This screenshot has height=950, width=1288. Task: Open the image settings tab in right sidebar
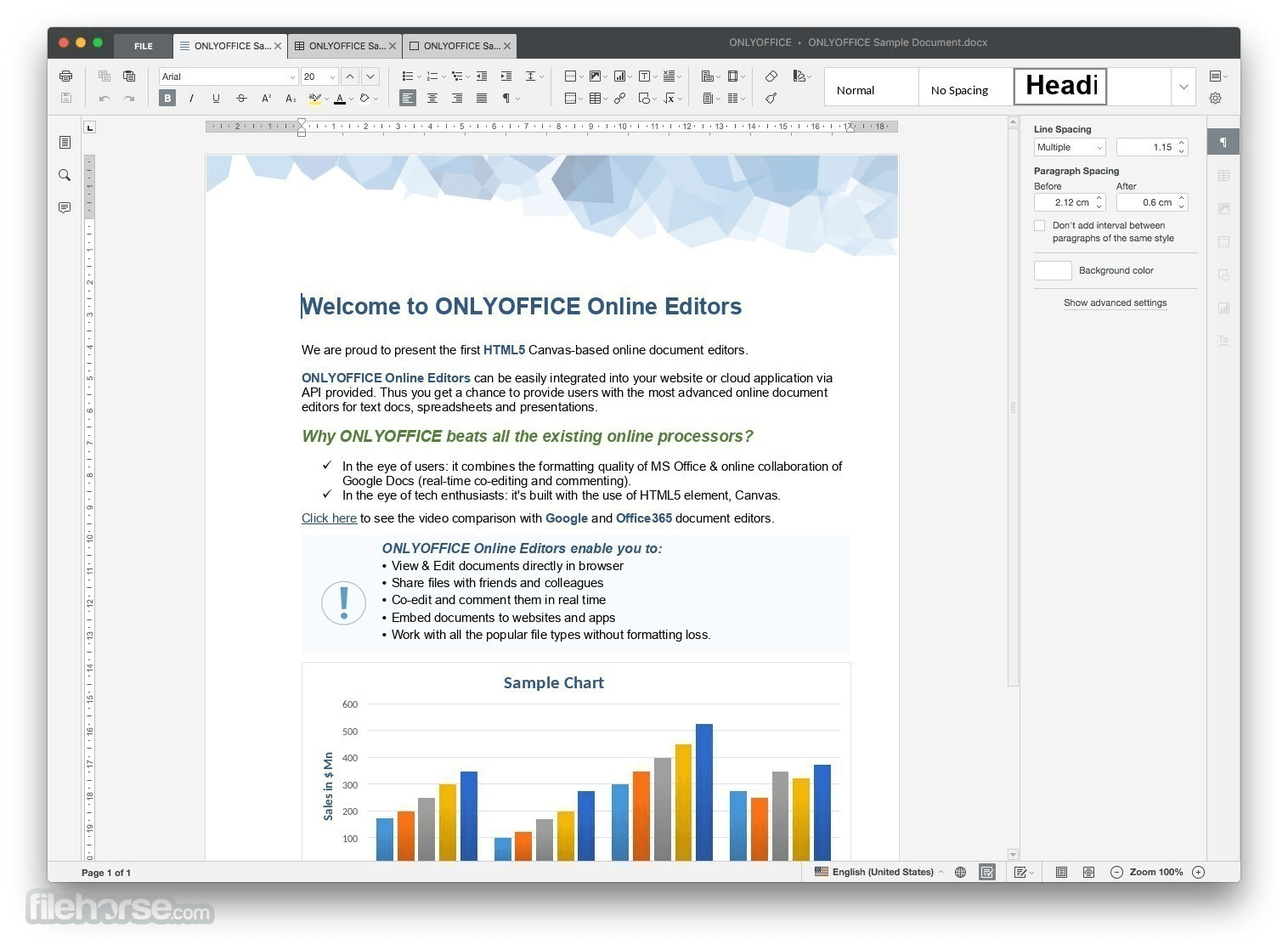click(x=1223, y=208)
